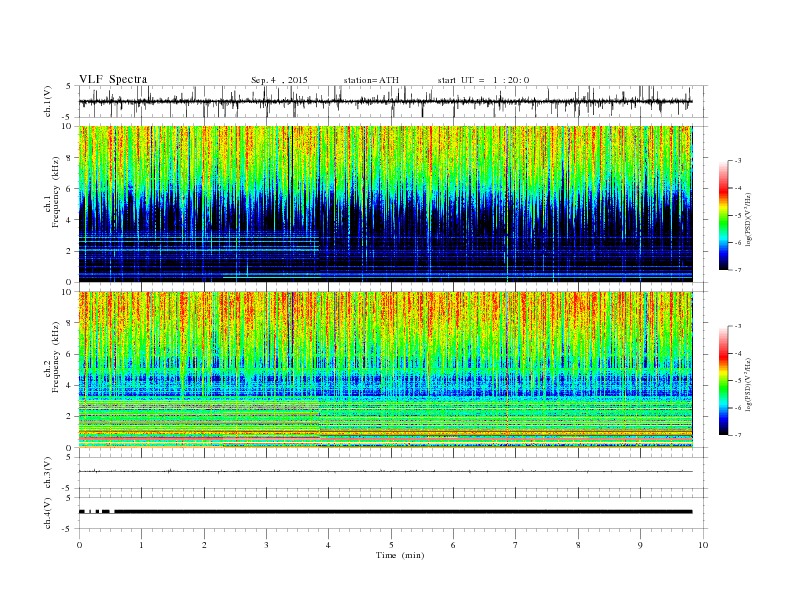This screenshot has width=792, height=612.
Task: Click the "2" kHz tick on ch.2 spectrogram
Action: pyautogui.click(x=70, y=417)
